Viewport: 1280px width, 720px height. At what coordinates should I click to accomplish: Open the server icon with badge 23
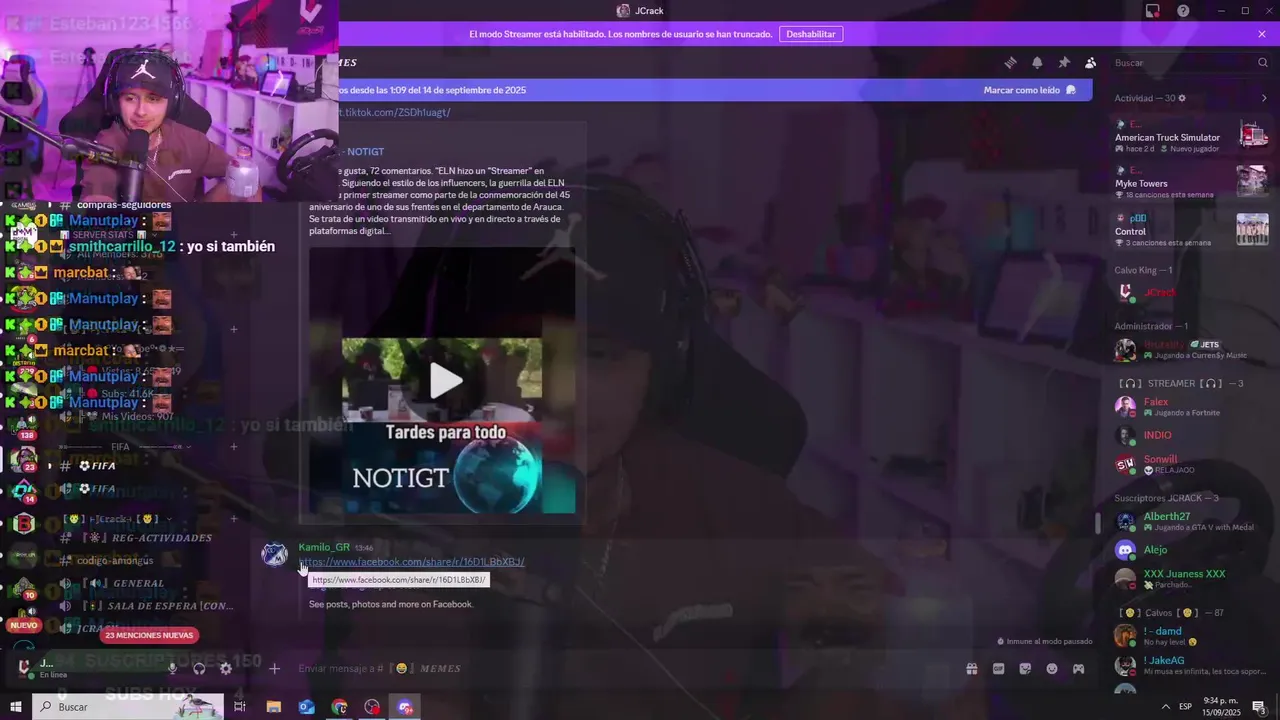(x=24, y=457)
